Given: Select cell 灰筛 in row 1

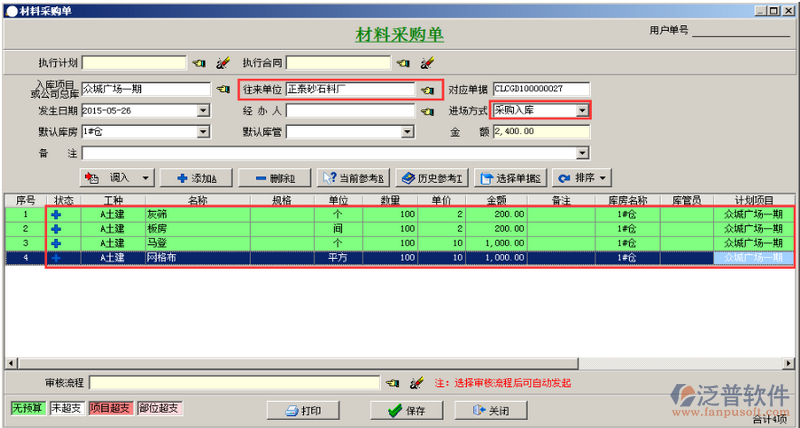Looking at the screenshot, I should point(198,215).
